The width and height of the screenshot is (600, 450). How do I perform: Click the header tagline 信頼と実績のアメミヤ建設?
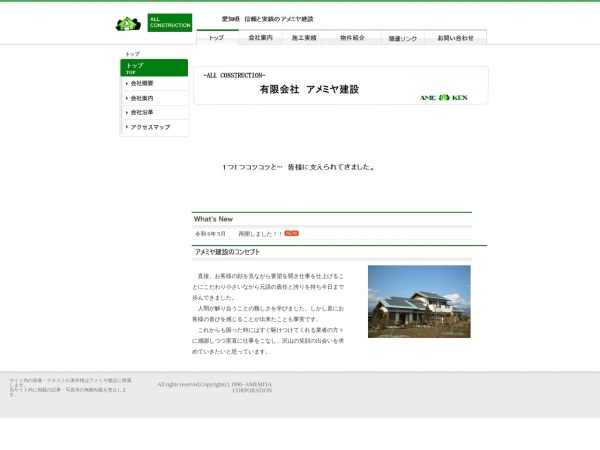[x=279, y=19]
